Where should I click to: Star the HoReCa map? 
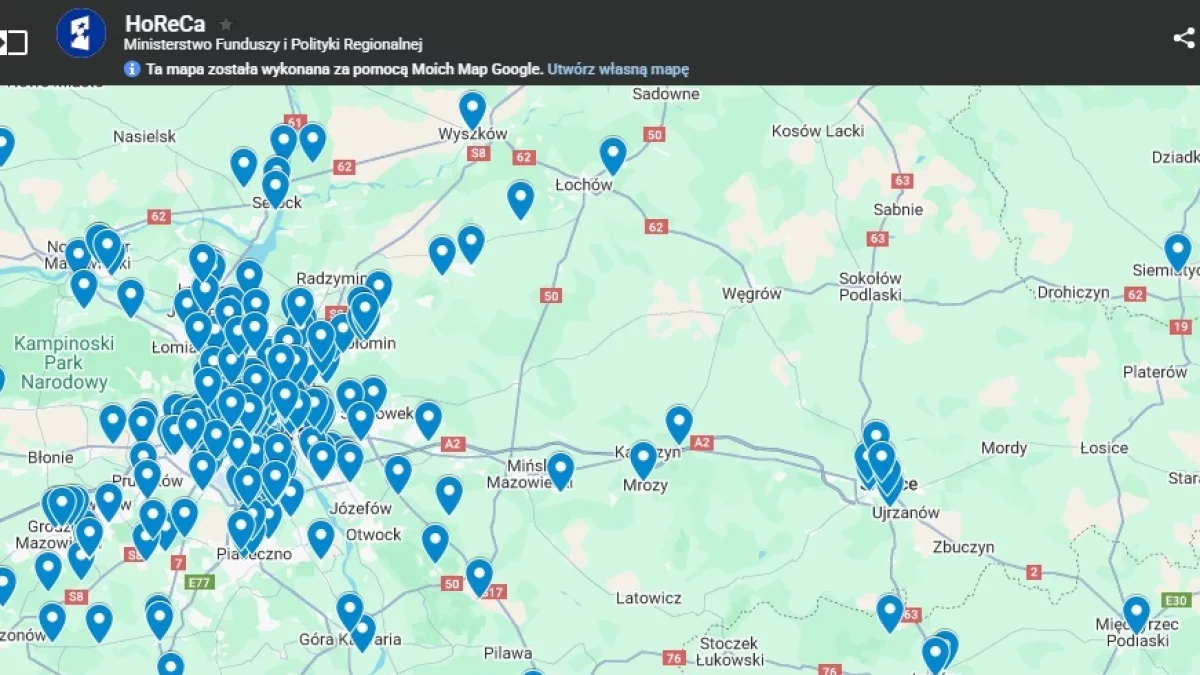point(226,24)
